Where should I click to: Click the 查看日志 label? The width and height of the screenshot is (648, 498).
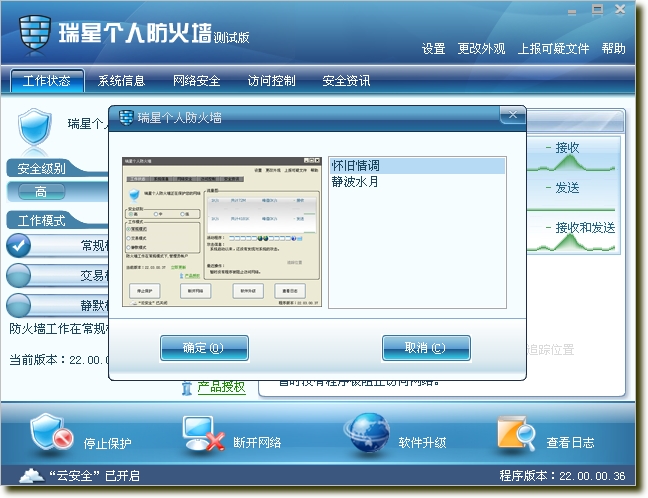point(570,443)
